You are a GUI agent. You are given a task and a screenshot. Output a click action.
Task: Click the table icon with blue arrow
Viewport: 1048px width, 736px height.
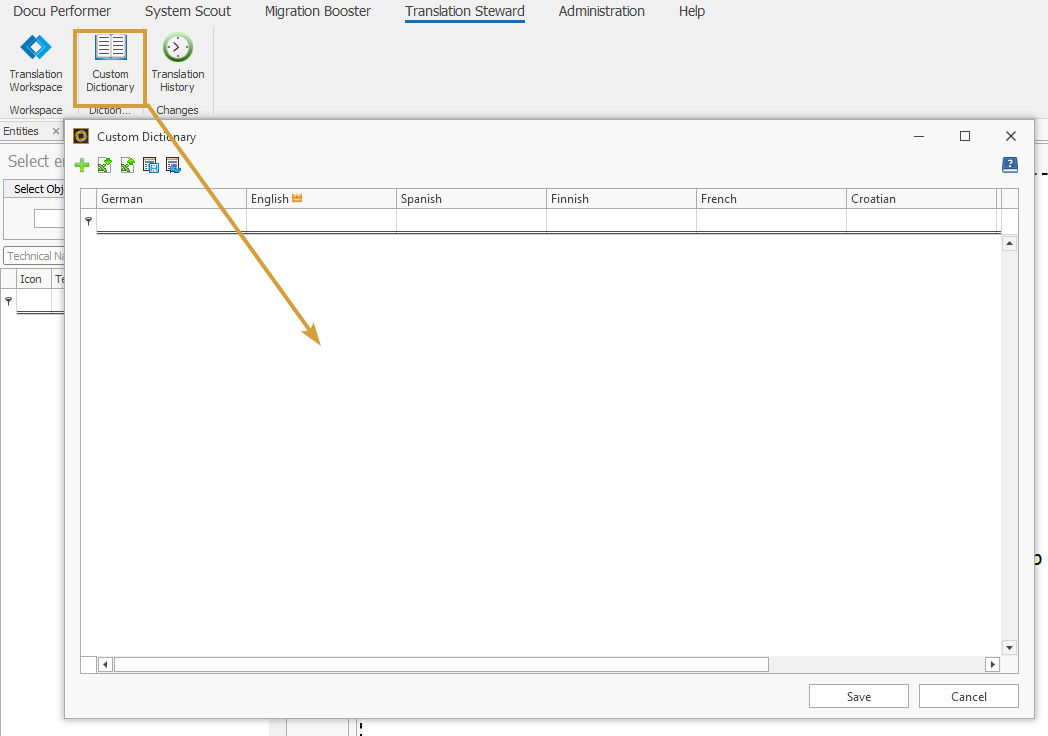173,165
